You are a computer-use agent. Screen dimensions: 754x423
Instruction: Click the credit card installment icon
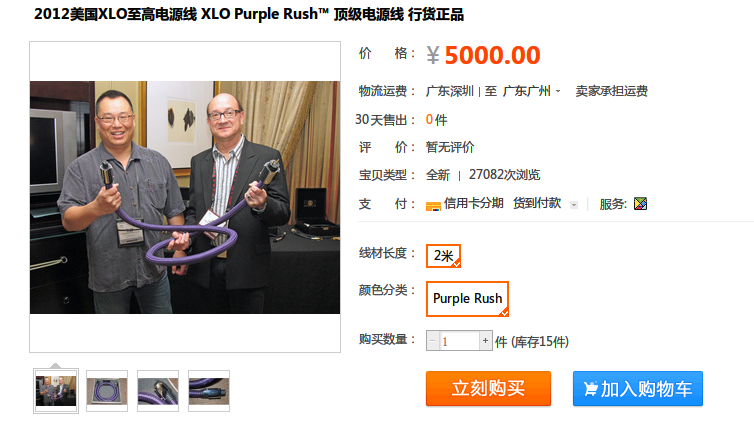click(x=433, y=206)
